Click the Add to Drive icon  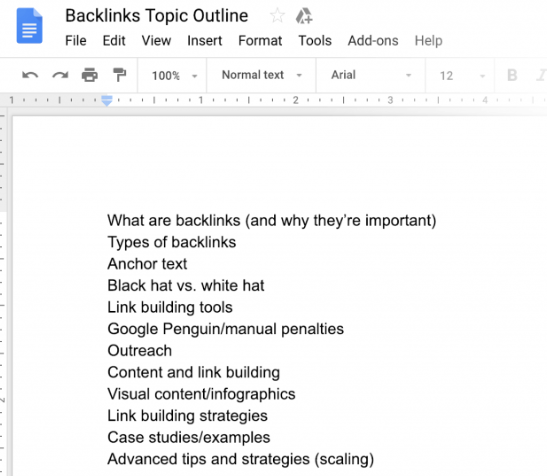click(304, 16)
